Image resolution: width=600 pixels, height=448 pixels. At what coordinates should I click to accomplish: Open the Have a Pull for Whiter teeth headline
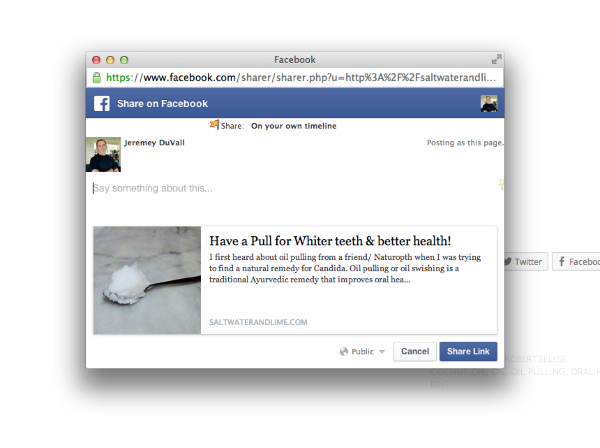tap(330, 241)
